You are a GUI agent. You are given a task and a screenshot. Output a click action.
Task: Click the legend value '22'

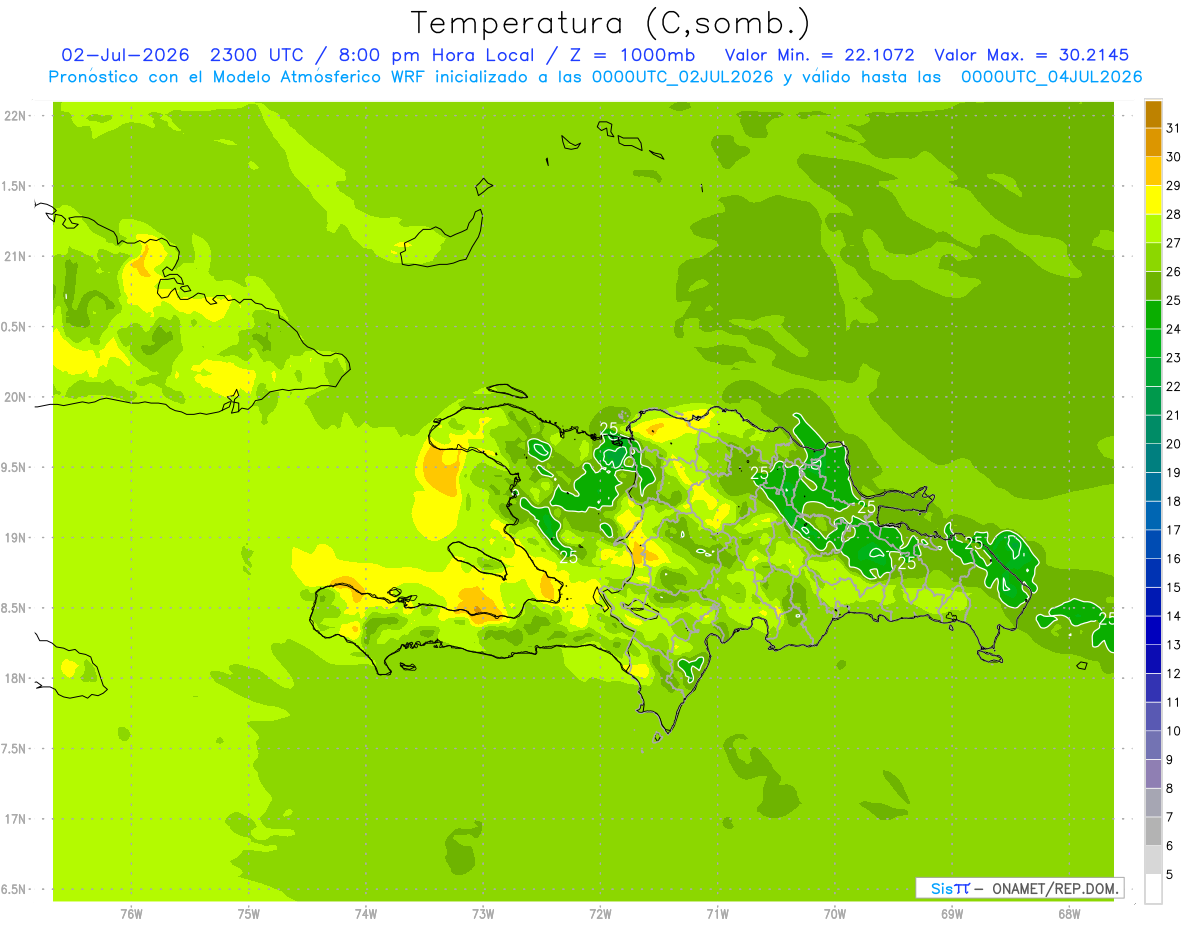coord(1174,386)
